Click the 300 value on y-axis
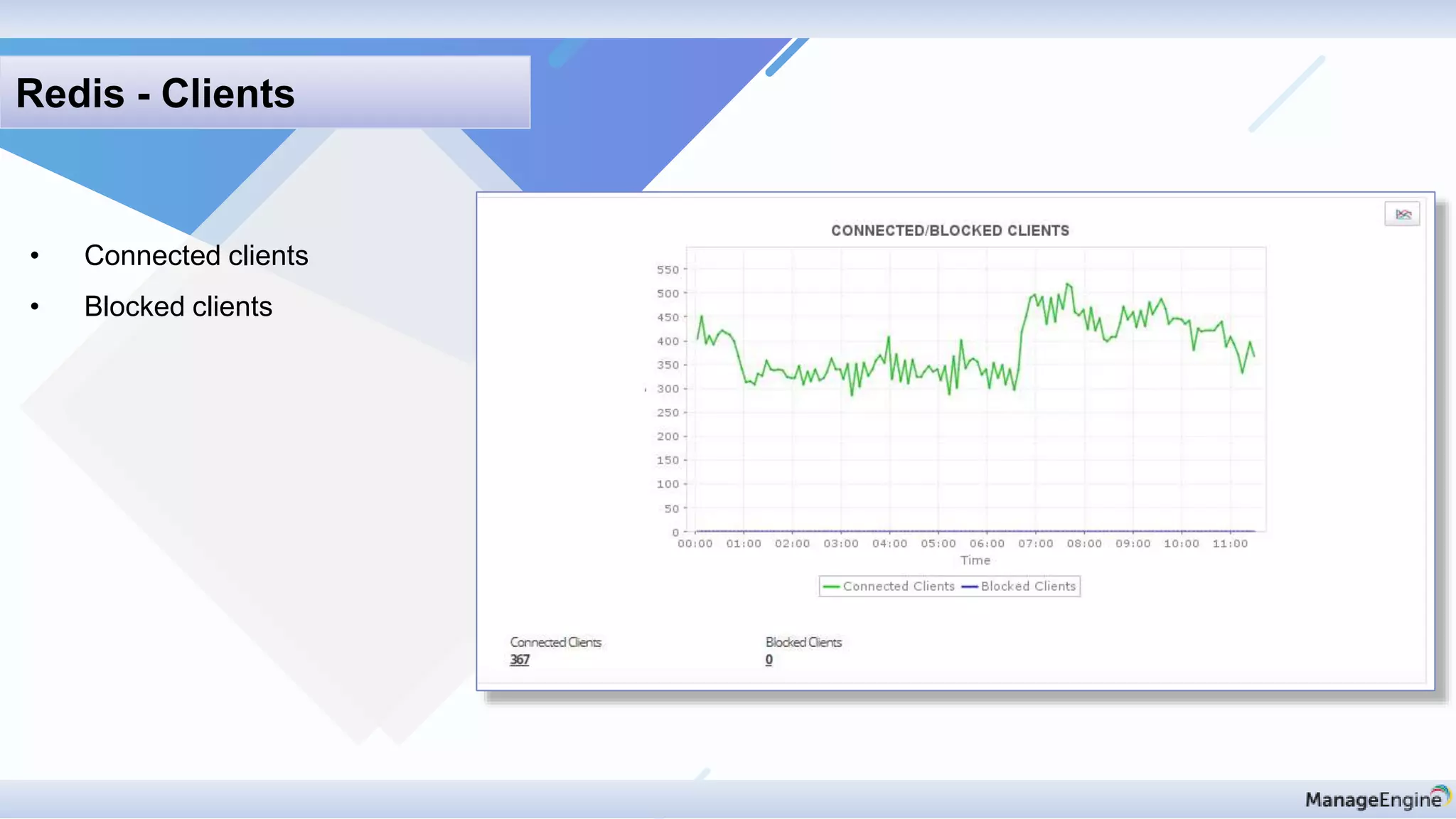 pyautogui.click(x=668, y=389)
